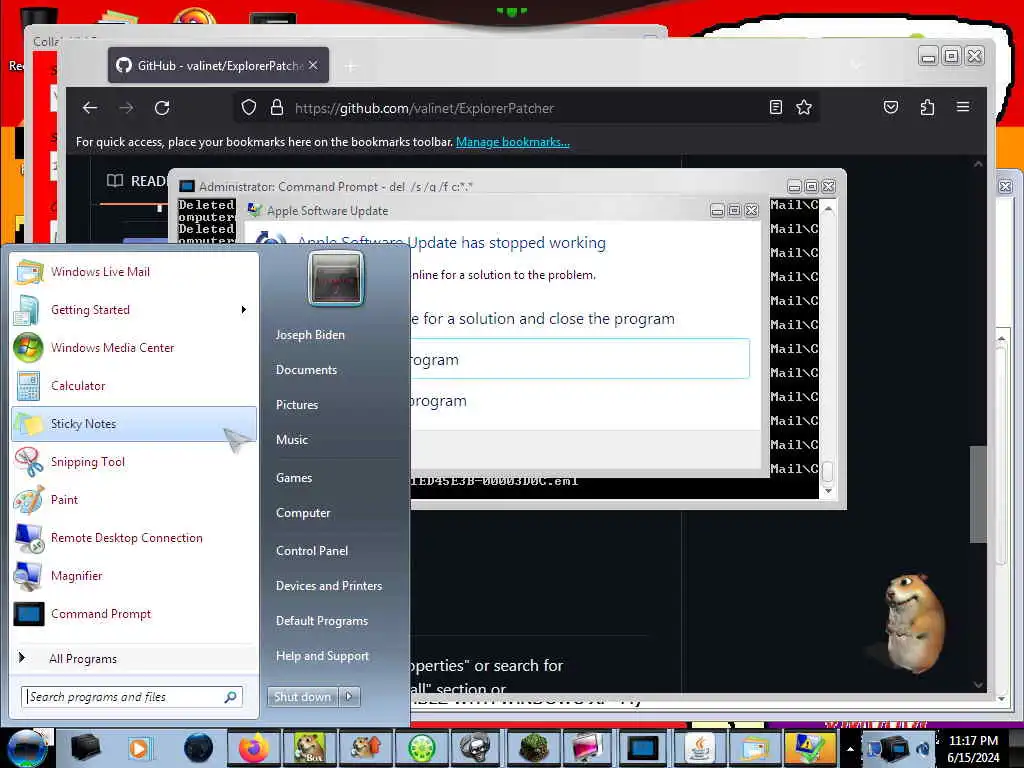
Task: Open Save to Pocket
Action: click(891, 107)
